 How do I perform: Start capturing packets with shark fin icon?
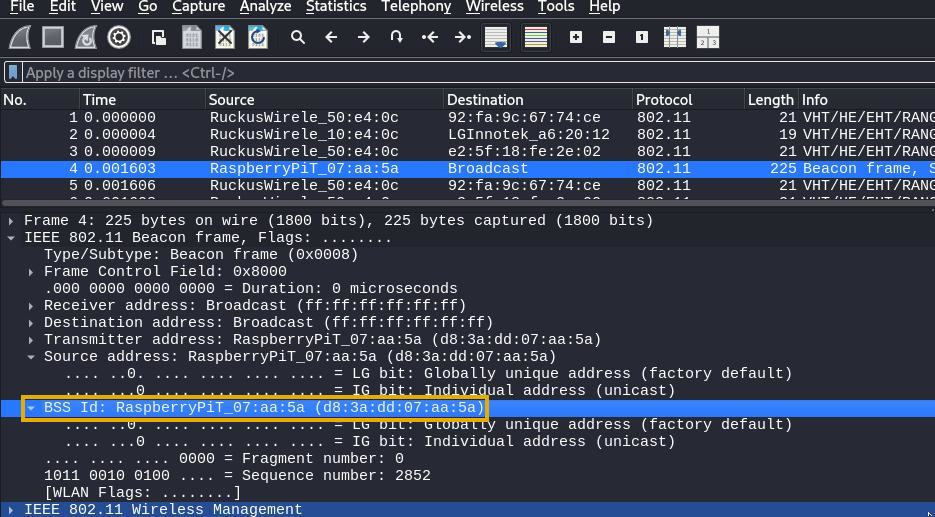point(20,38)
